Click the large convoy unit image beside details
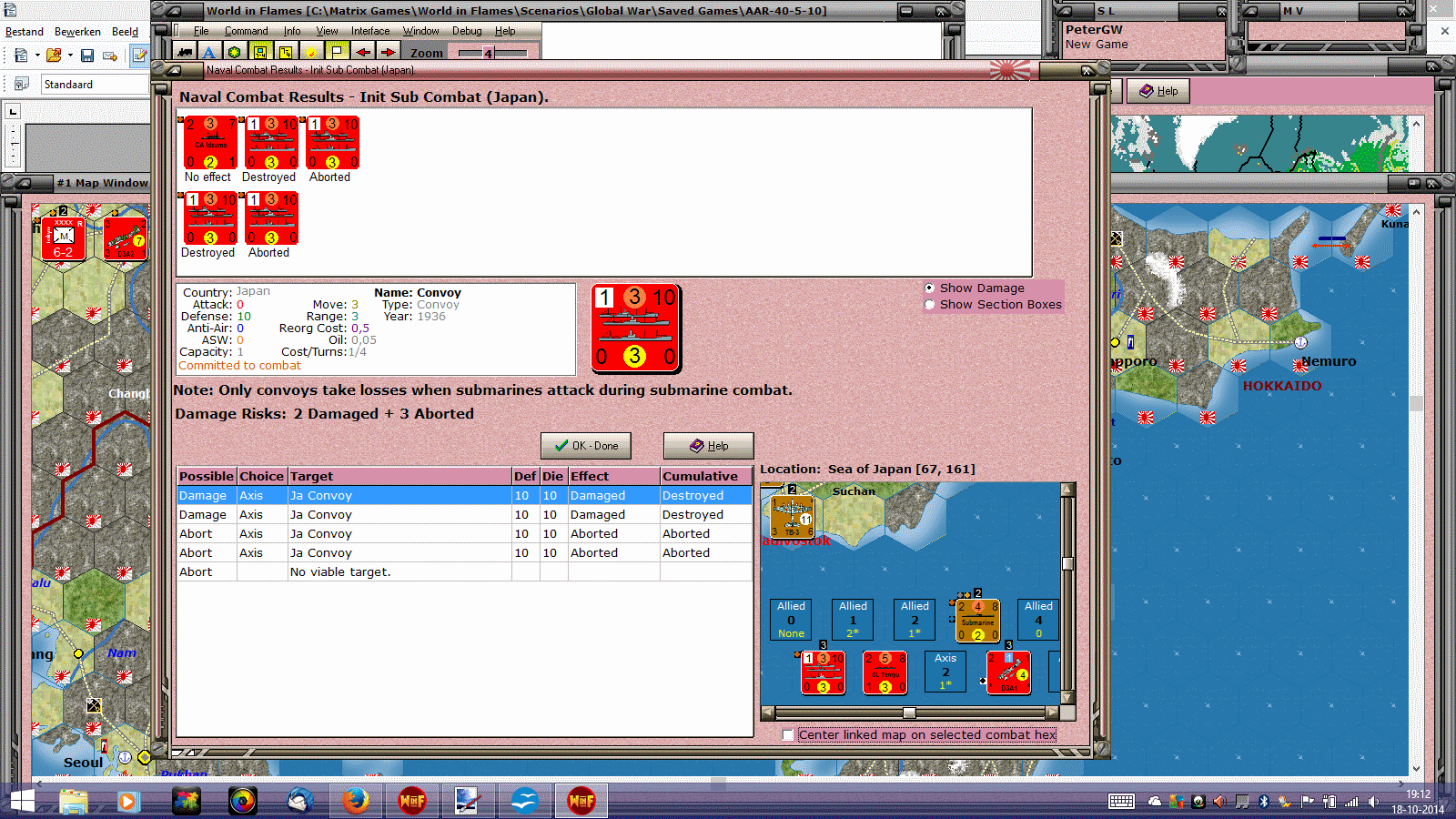The width and height of the screenshot is (1456, 819). (x=636, y=328)
